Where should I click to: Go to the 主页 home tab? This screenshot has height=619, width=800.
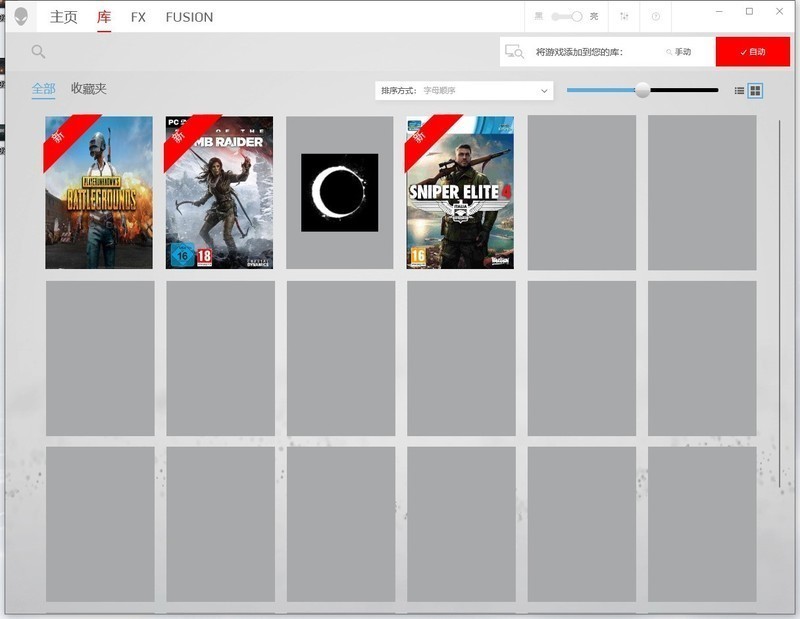coord(63,17)
